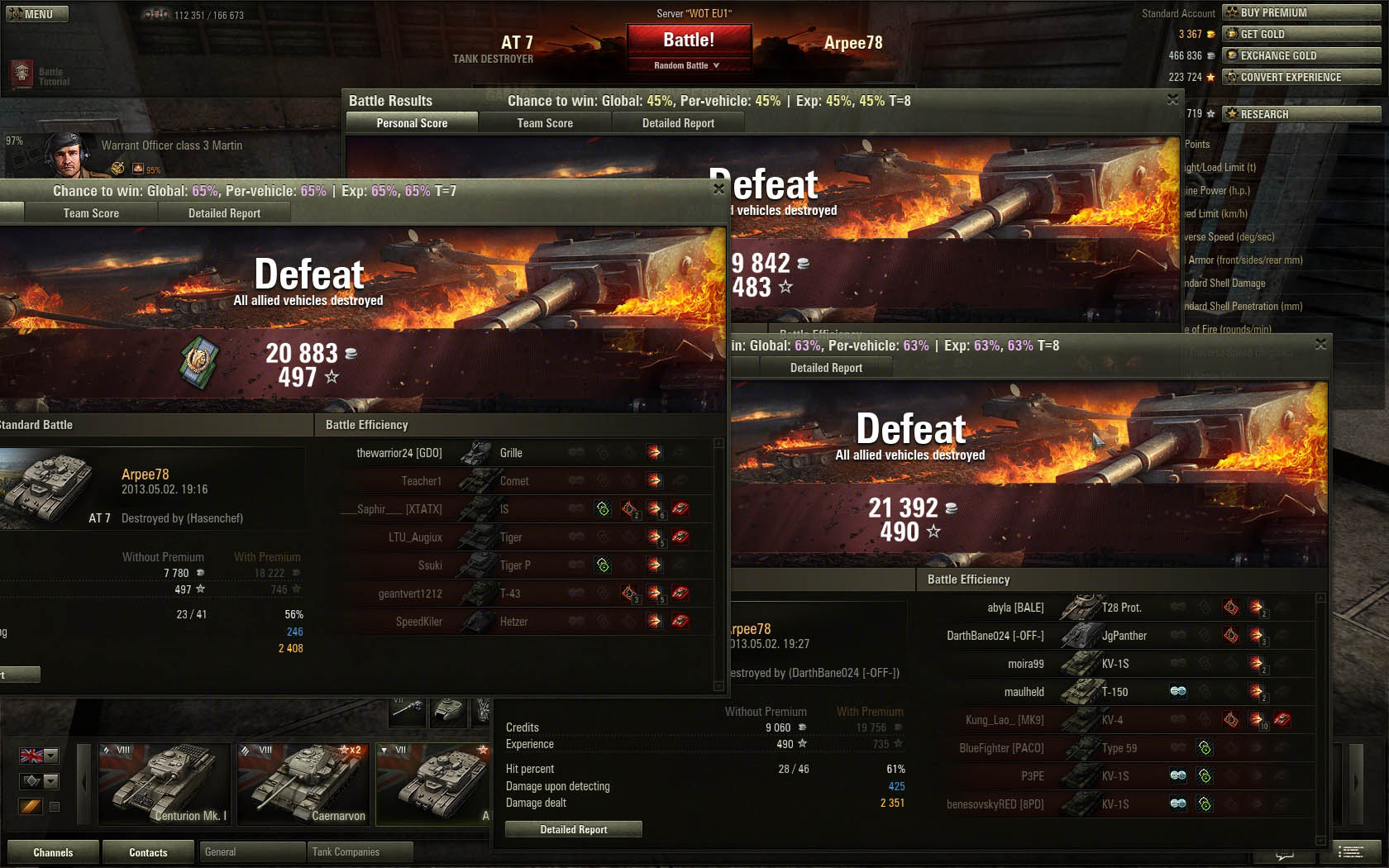
Task: Click the Battle Tutorial icon
Action: pos(22,74)
